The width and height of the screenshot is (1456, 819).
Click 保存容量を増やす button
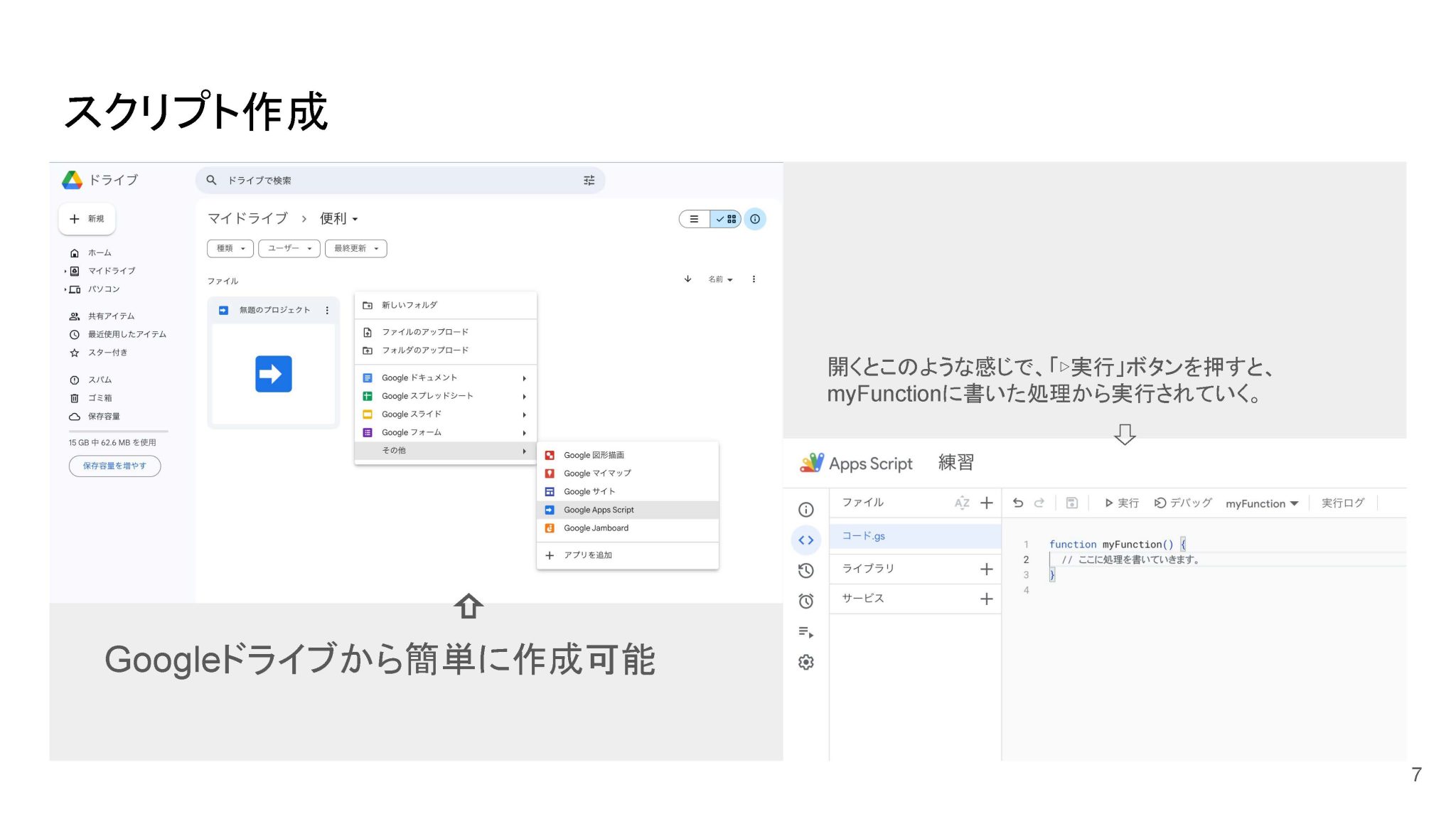click(x=114, y=466)
